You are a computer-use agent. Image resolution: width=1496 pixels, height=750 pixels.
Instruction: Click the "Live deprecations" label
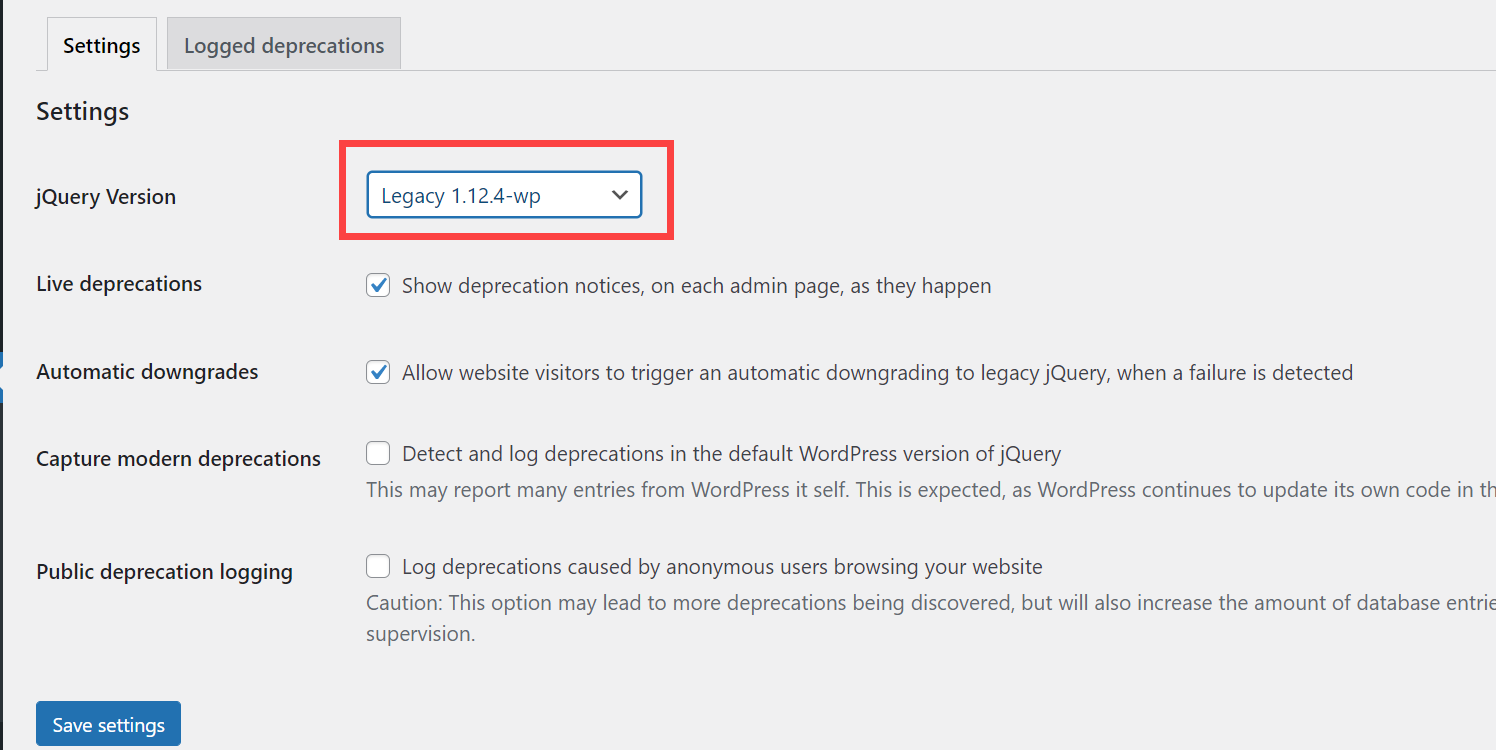[118, 283]
